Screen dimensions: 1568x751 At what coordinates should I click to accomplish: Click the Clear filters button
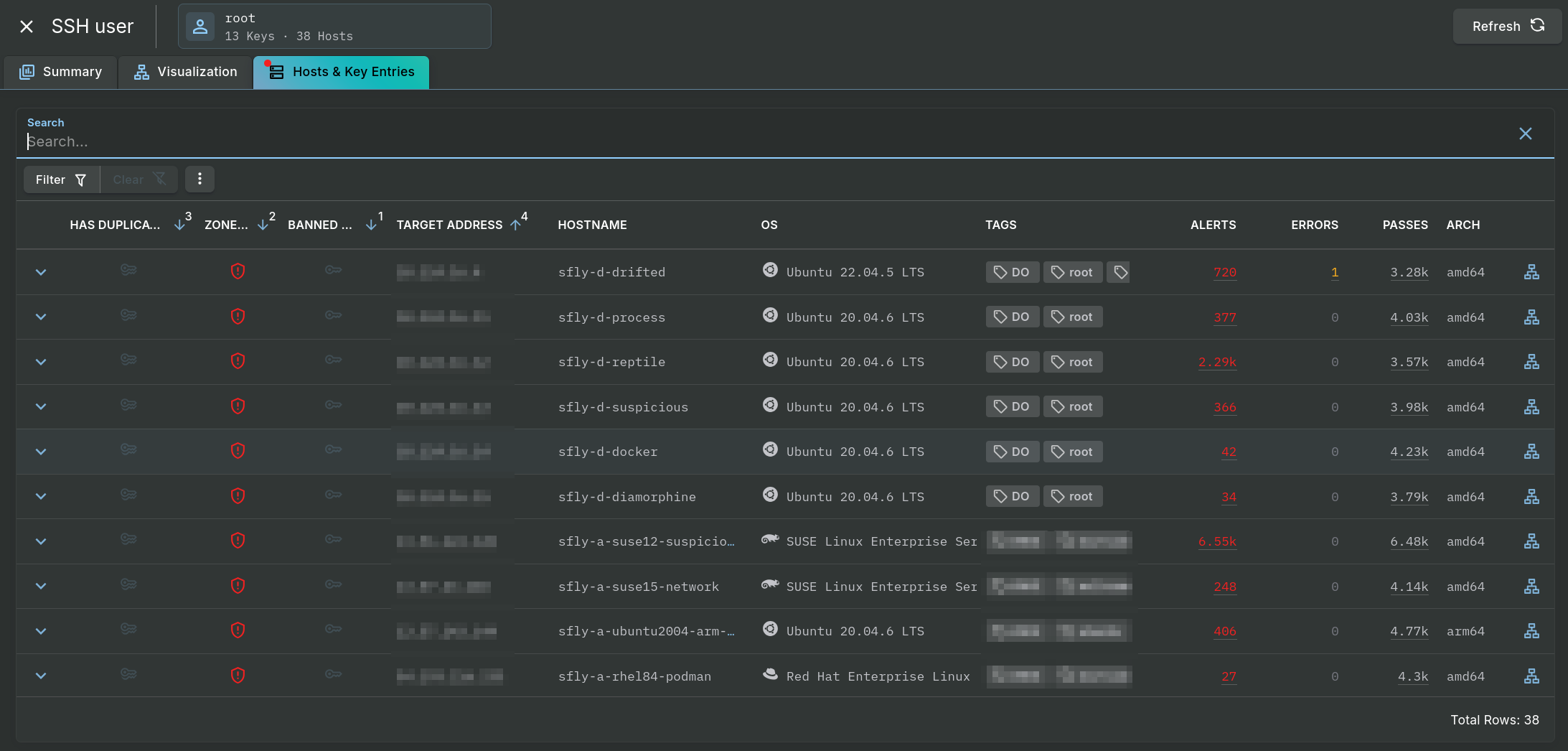(139, 179)
